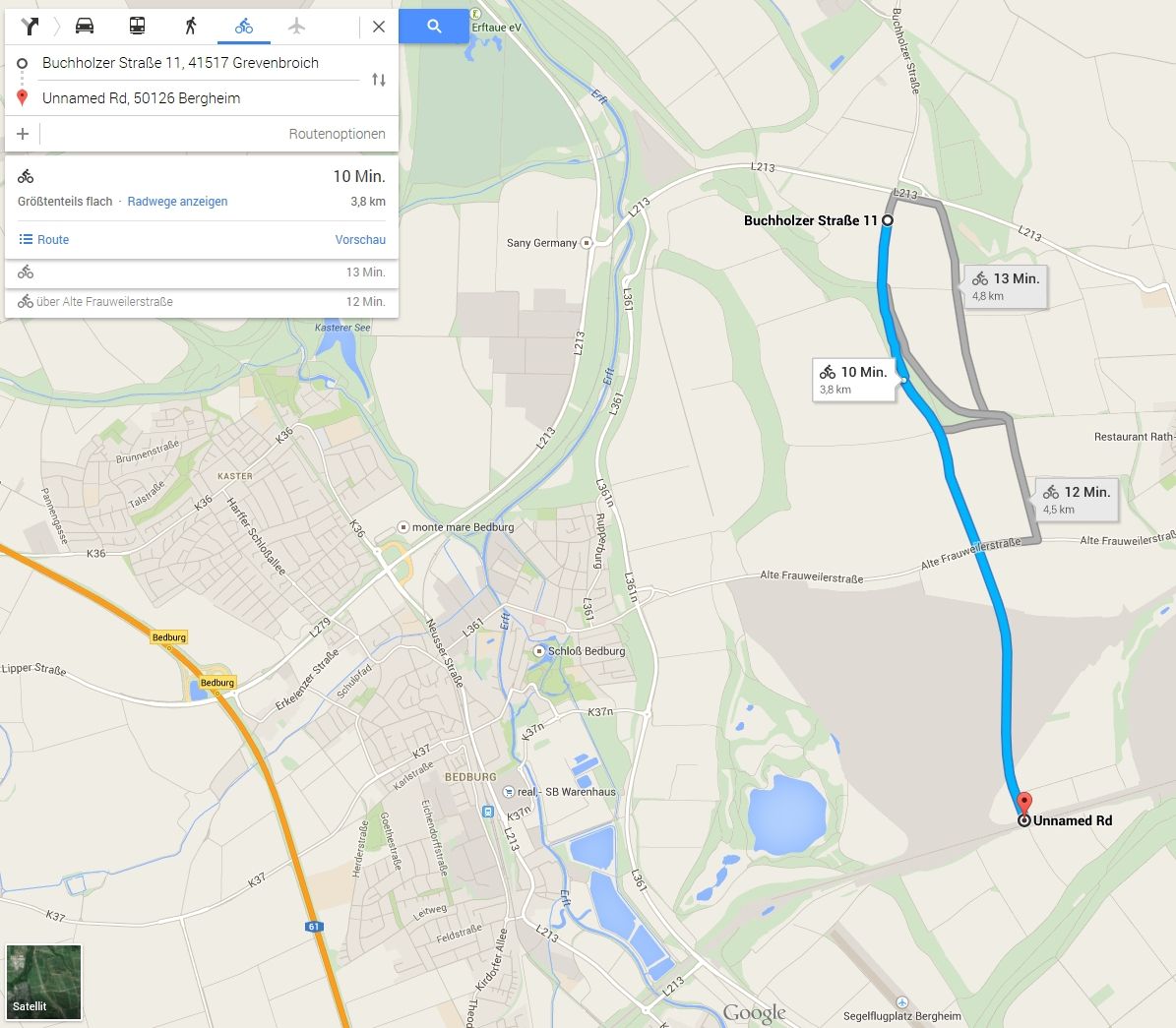Open Routenoptionen
The height and width of the screenshot is (1028, 1176).
point(337,134)
